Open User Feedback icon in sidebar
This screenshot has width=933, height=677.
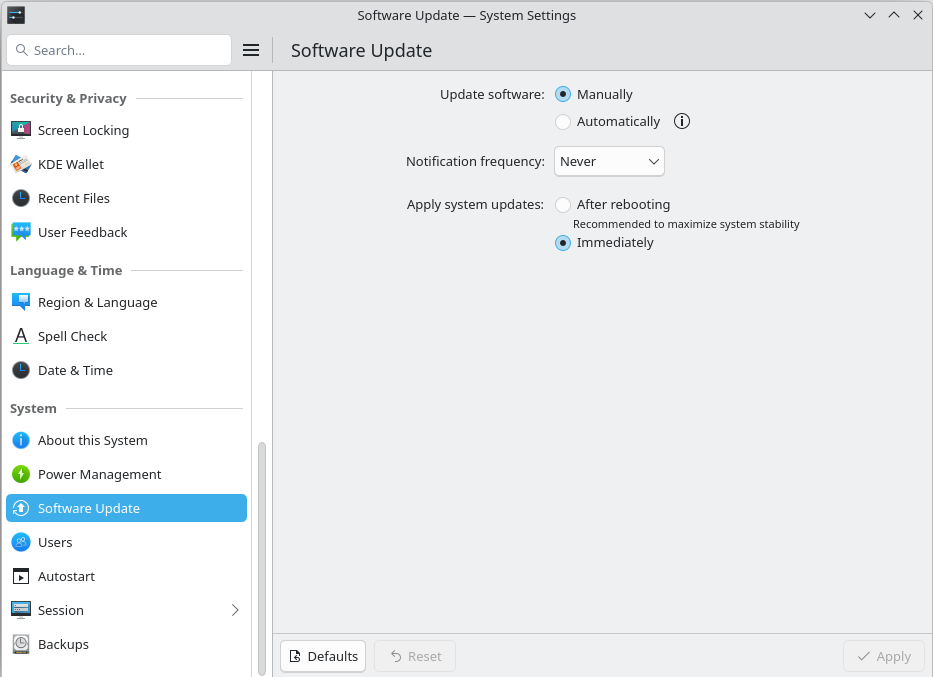click(x=21, y=232)
